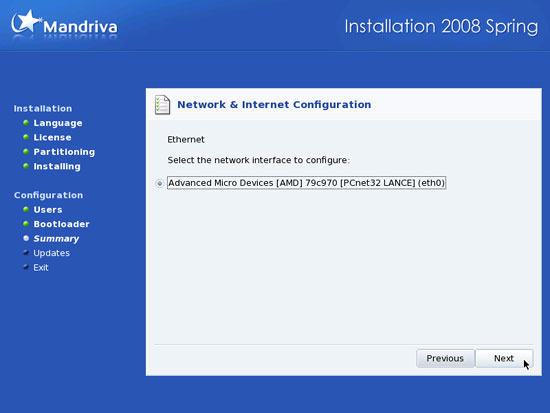This screenshot has width=550, height=413.
Task: Click the green bullet next to Users
Action: coord(26,209)
